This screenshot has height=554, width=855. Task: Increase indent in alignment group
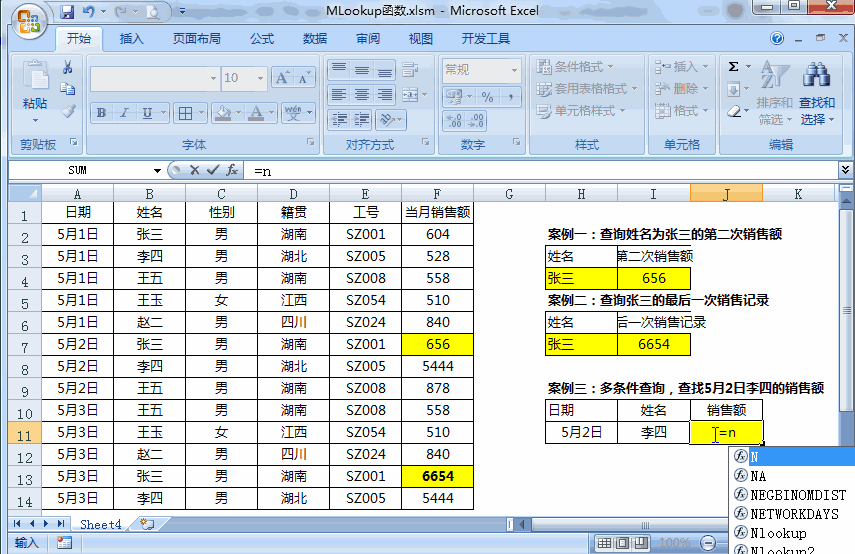click(362, 119)
